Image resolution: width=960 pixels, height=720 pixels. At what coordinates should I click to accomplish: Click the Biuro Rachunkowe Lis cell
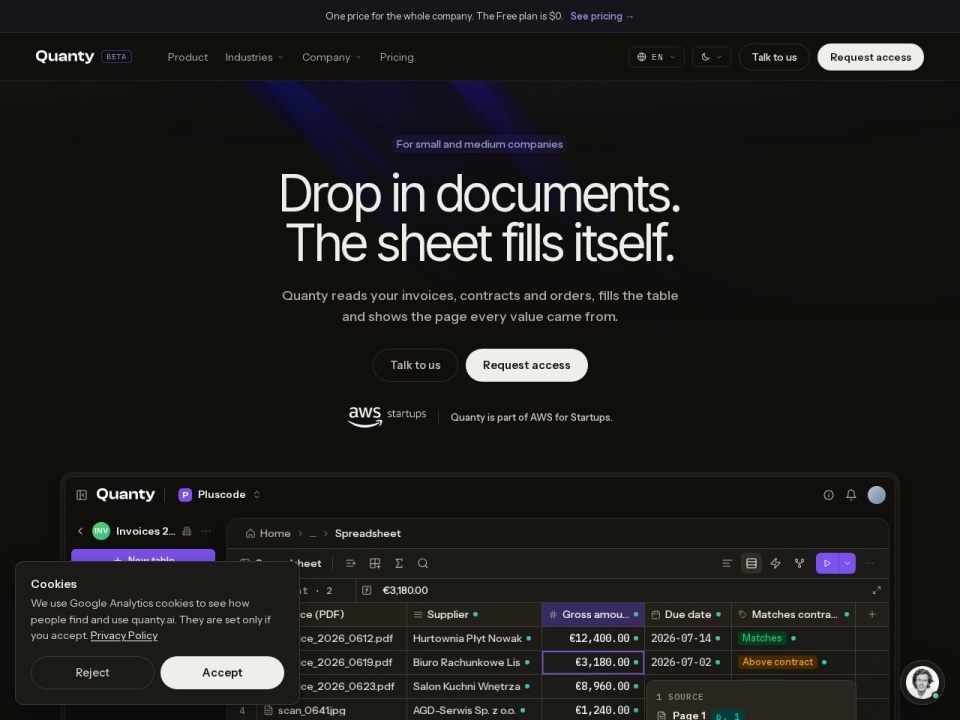coord(474,662)
